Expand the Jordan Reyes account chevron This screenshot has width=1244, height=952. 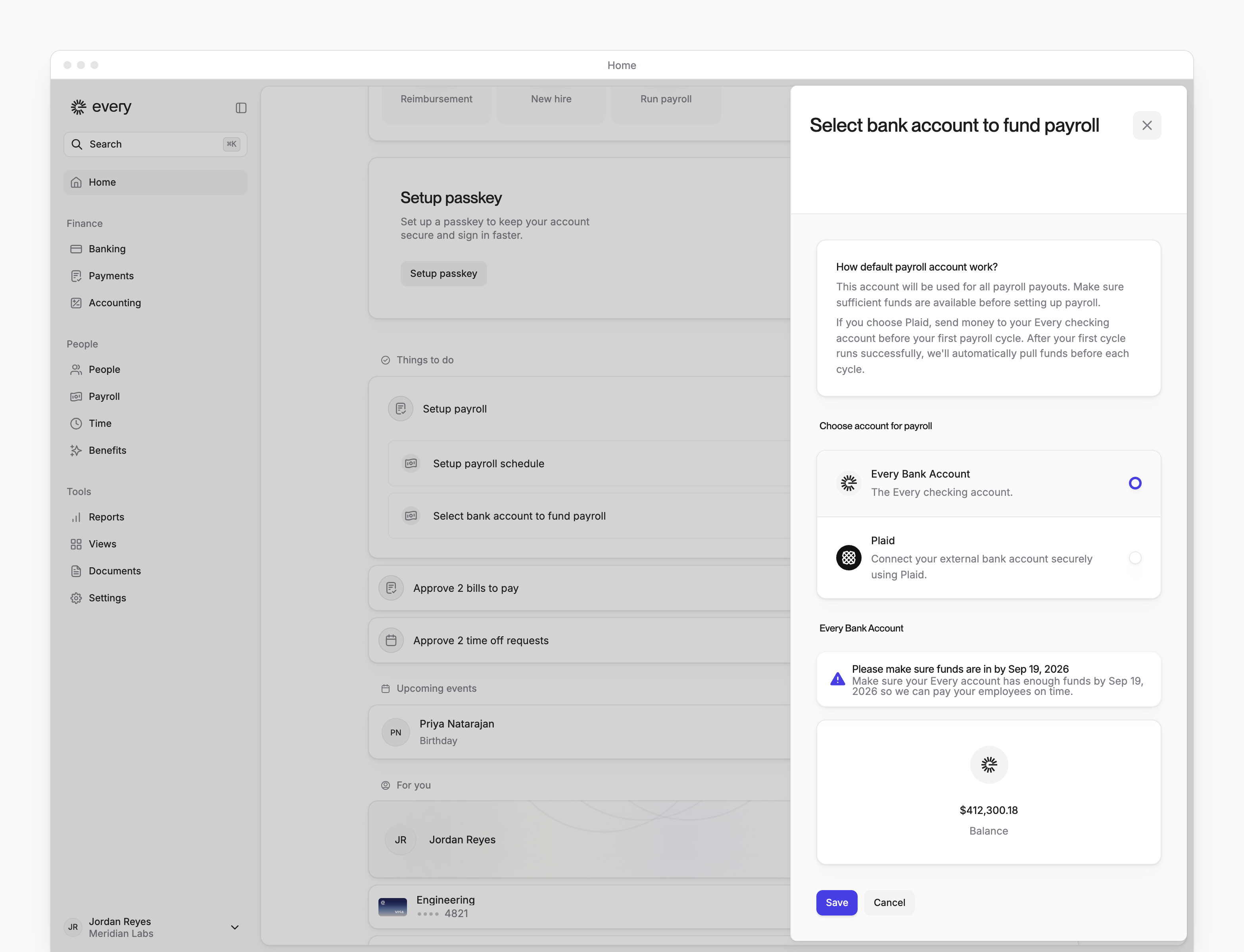[x=234, y=927]
